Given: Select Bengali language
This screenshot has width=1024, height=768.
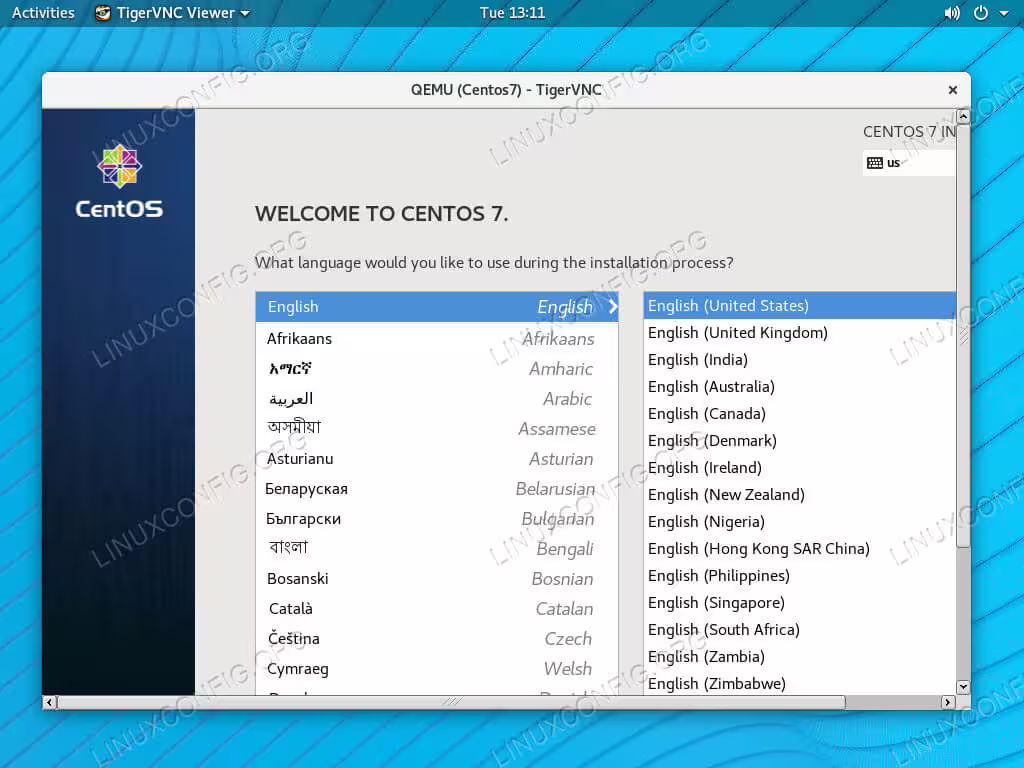Looking at the screenshot, I should [x=436, y=549].
